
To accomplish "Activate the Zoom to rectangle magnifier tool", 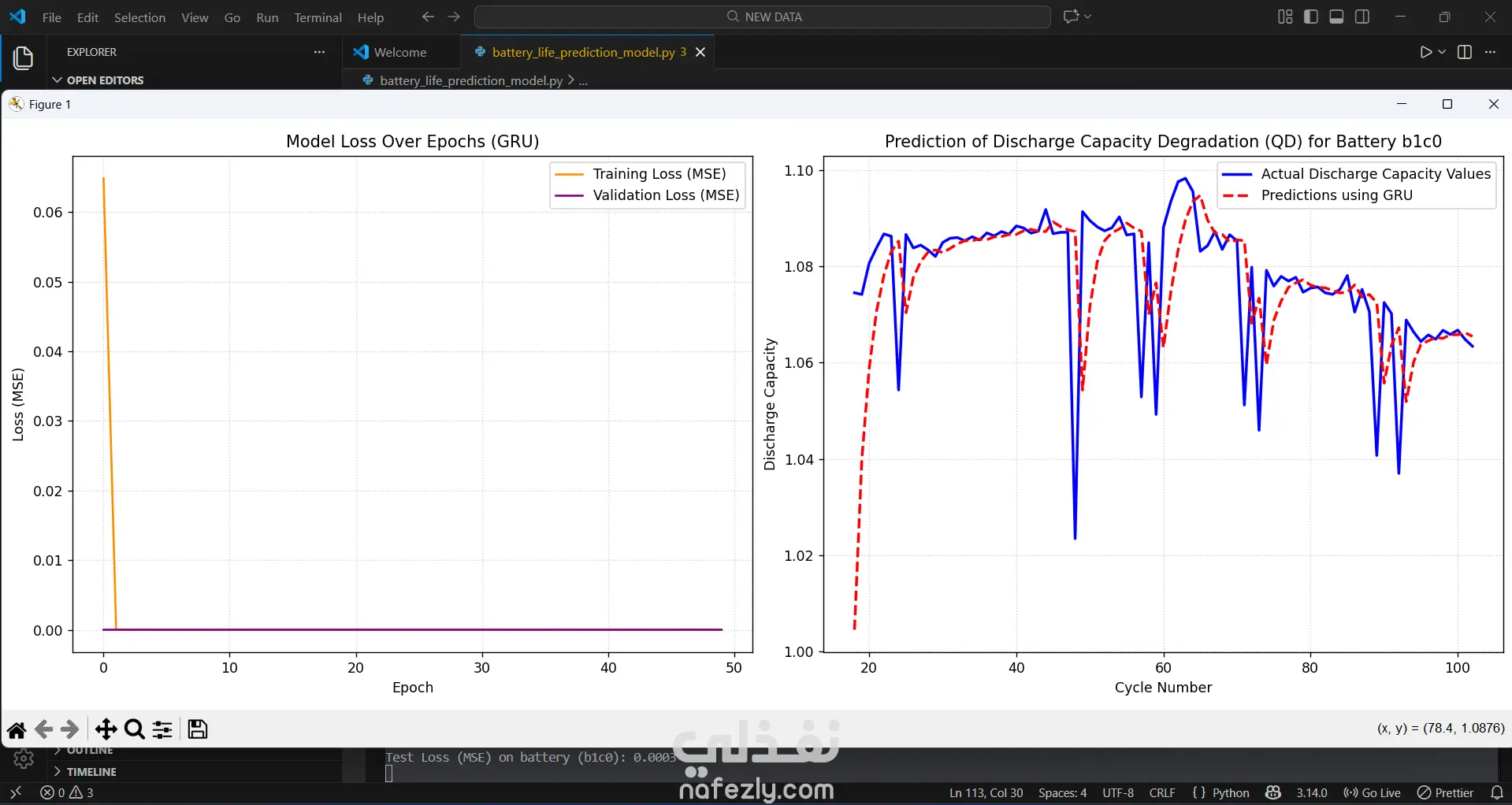I will point(135,729).
